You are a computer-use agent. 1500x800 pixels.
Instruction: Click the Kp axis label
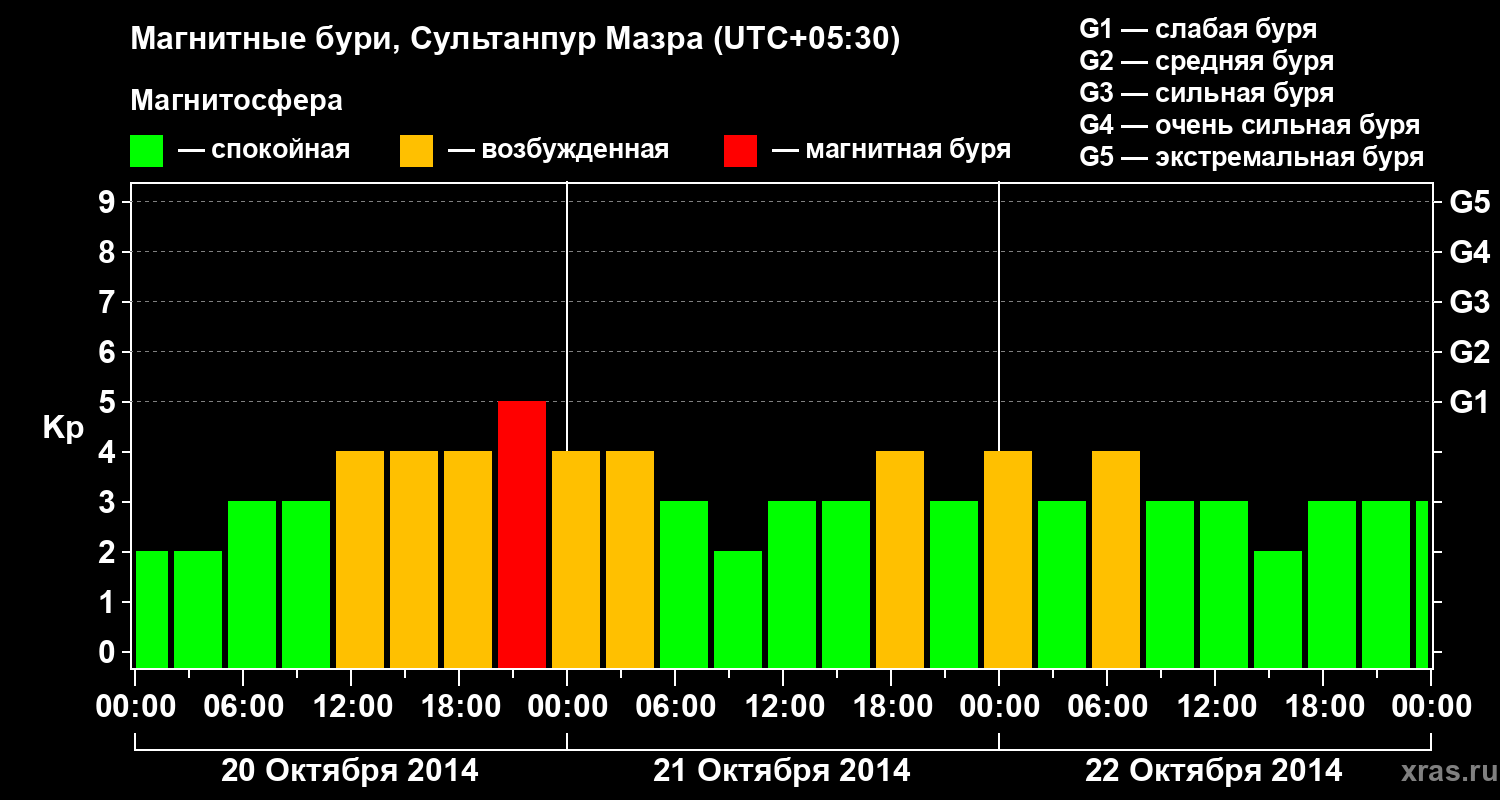pos(63,429)
